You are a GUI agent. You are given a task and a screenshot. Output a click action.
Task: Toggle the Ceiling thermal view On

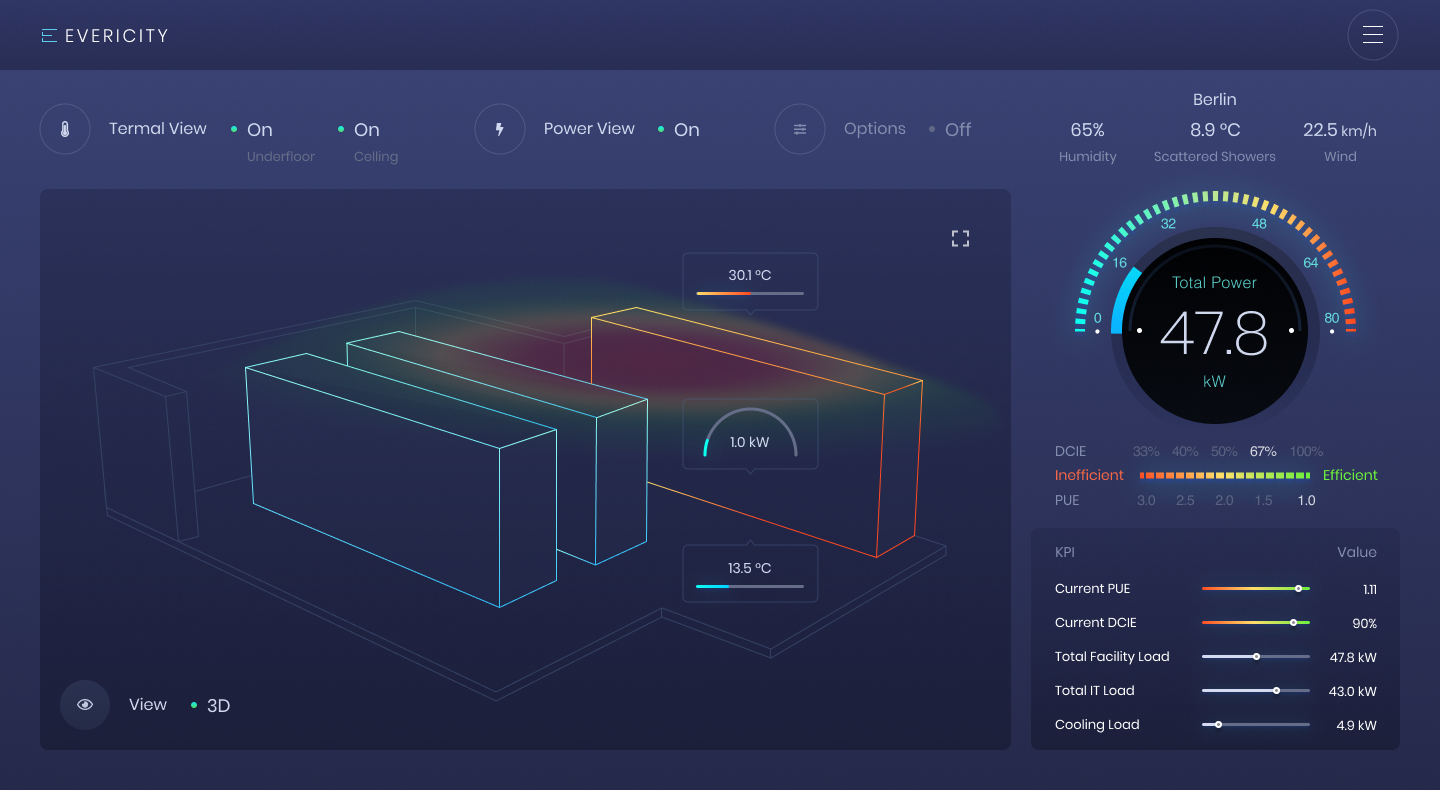(366, 130)
